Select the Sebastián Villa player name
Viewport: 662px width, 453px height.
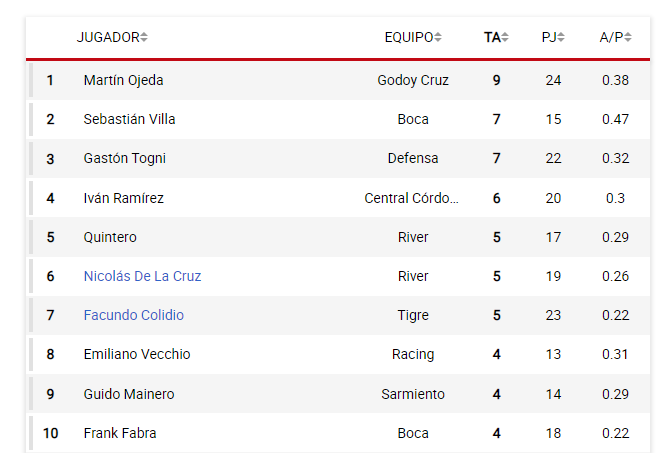(x=129, y=119)
